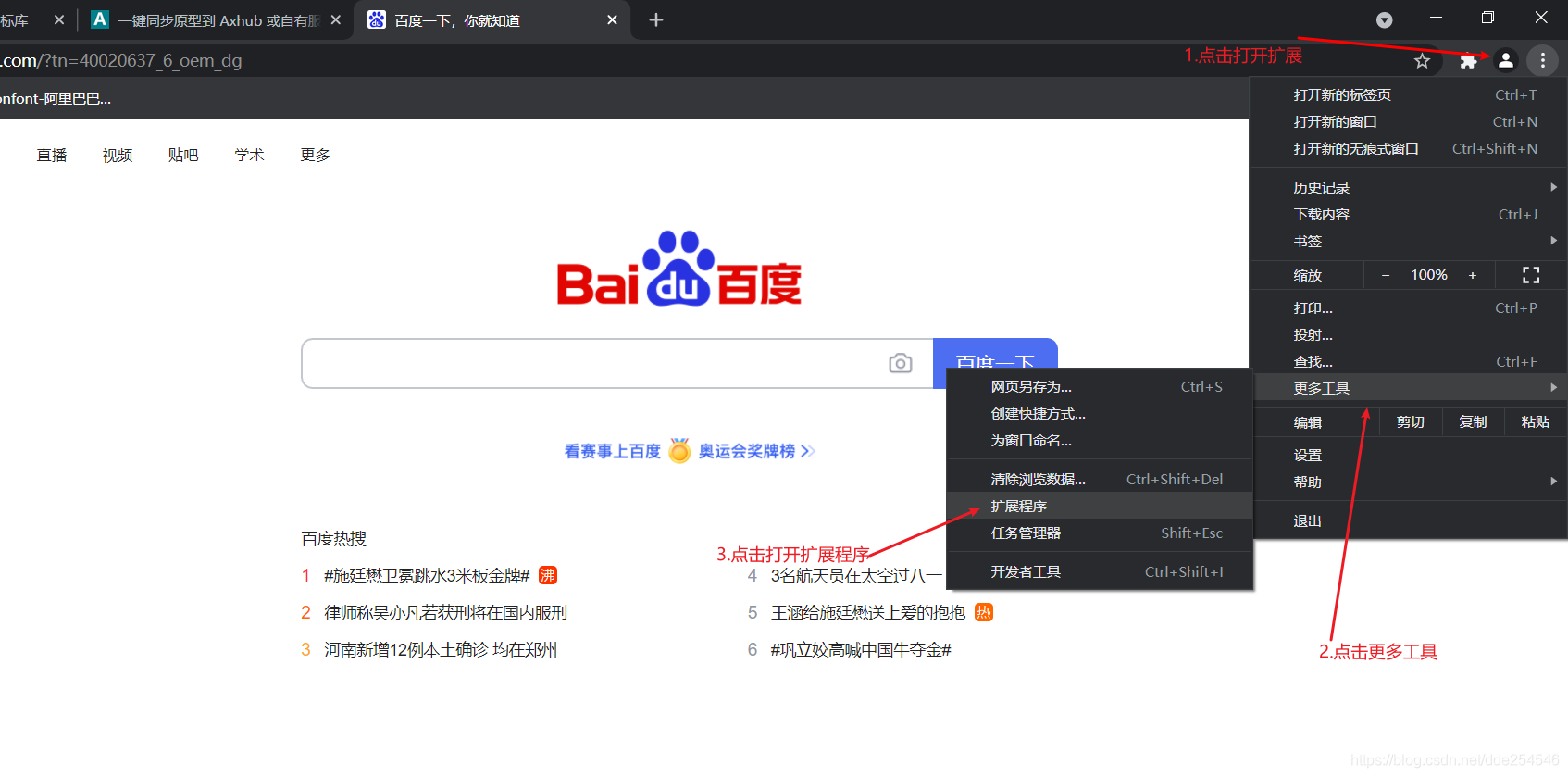Click the browser address bar URL

(121, 60)
